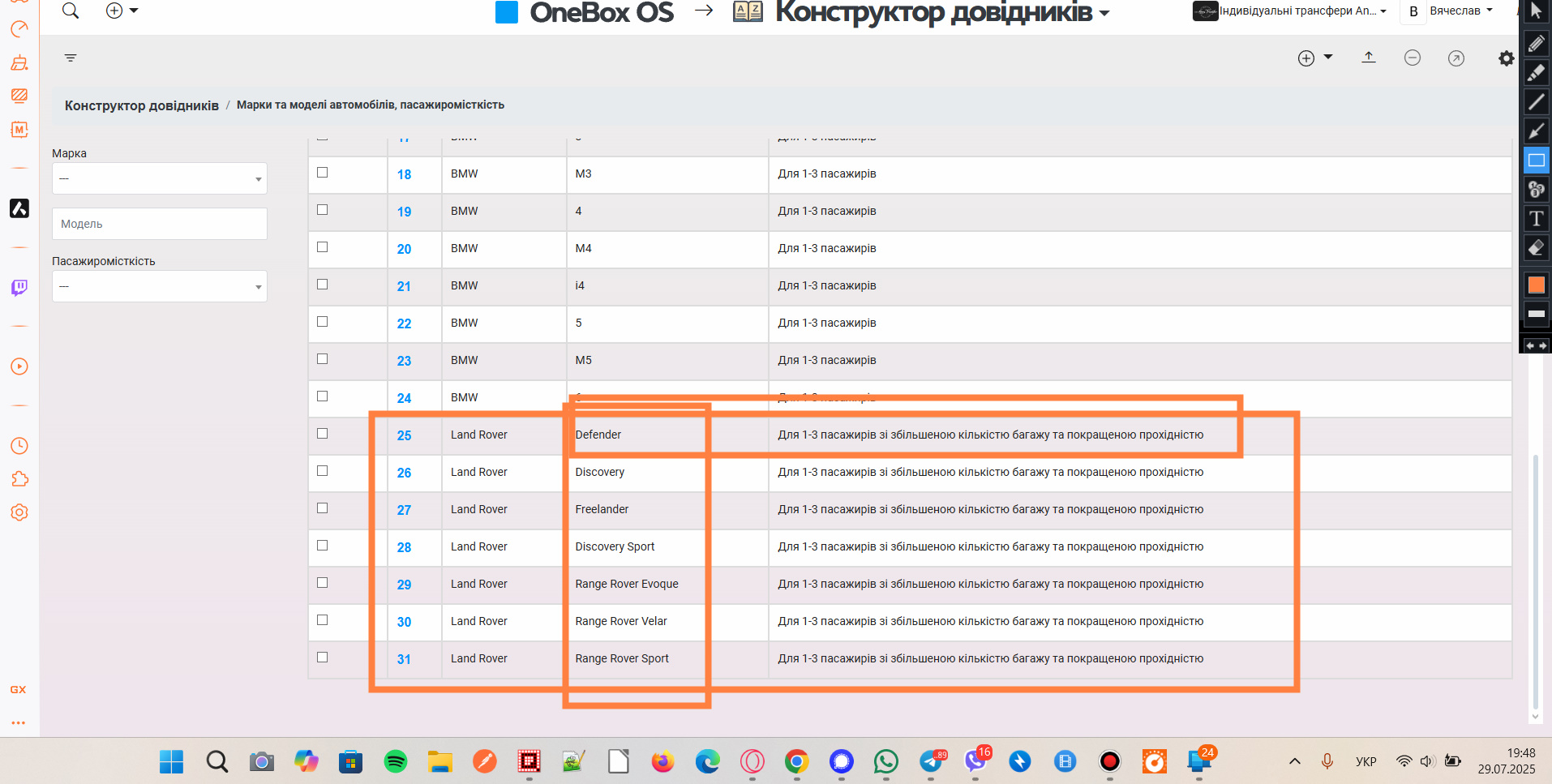This screenshot has height=784, width=1552.
Task: Tick the checkbox for row 26 Discovery
Action: point(322,470)
